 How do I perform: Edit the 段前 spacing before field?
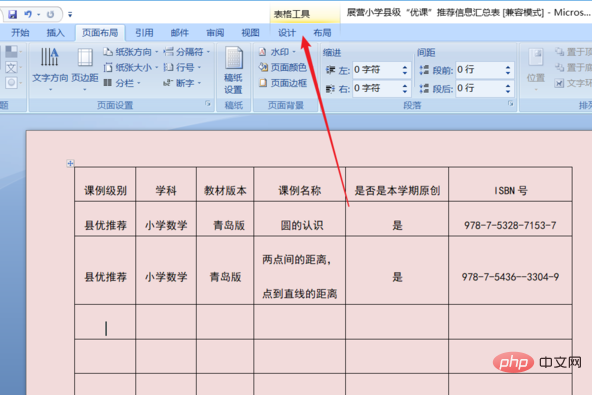coord(479,70)
